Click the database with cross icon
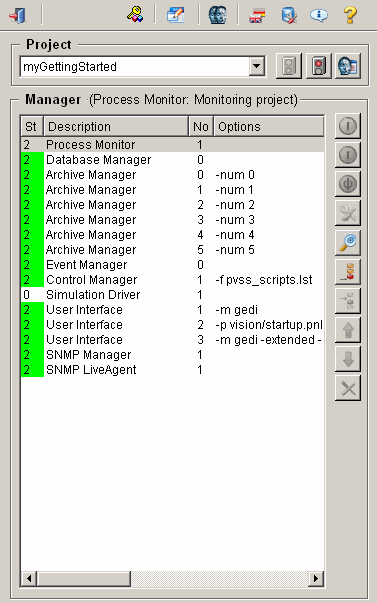Image resolution: width=377 pixels, height=603 pixels. click(289, 15)
